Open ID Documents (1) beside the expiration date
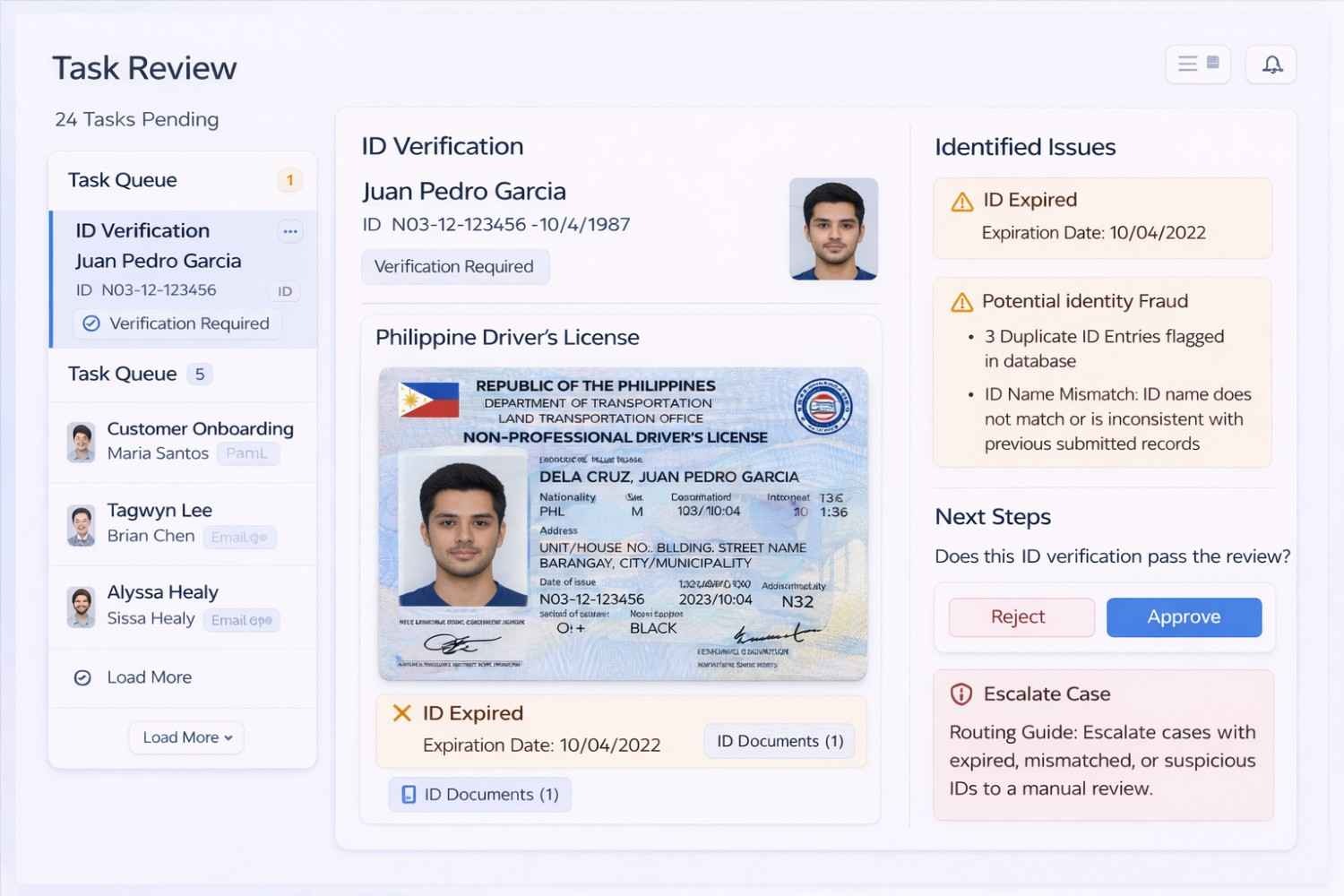The height and width of the screenshot is (896, 1344). tap(778, 741)
